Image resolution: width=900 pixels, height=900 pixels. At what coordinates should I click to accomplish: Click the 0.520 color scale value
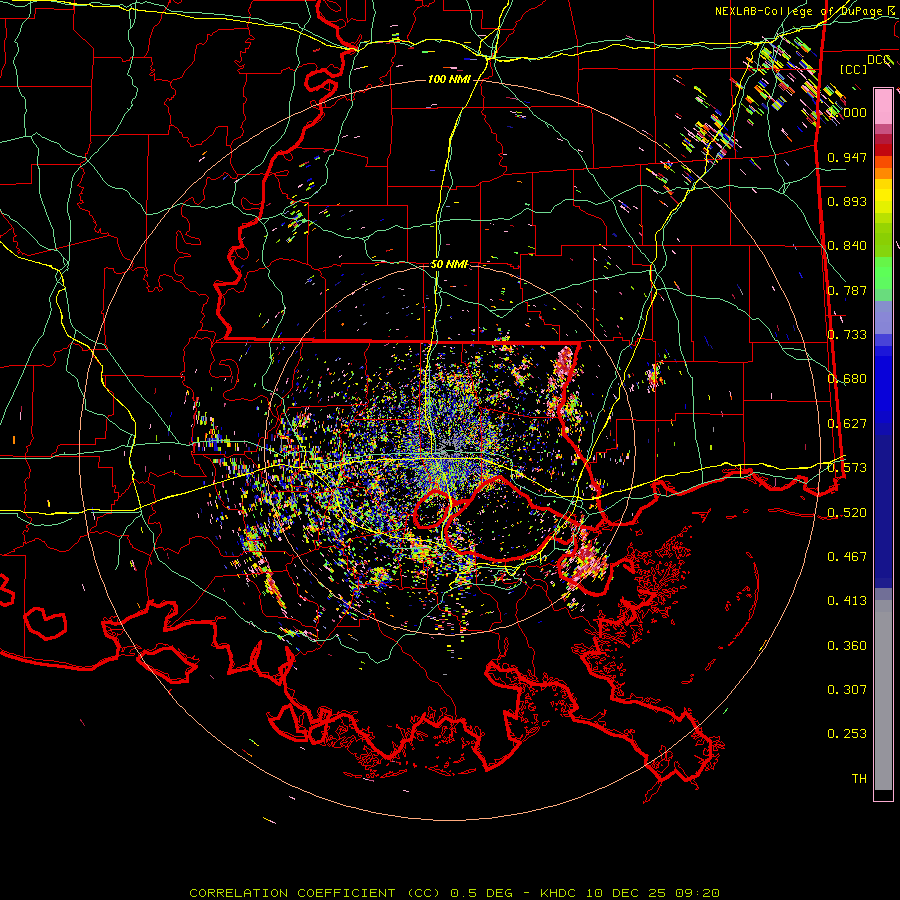847,513
